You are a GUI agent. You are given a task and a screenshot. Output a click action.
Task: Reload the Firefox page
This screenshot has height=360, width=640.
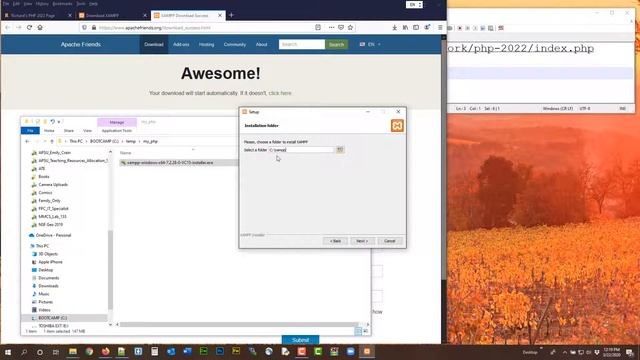[29, 28]
